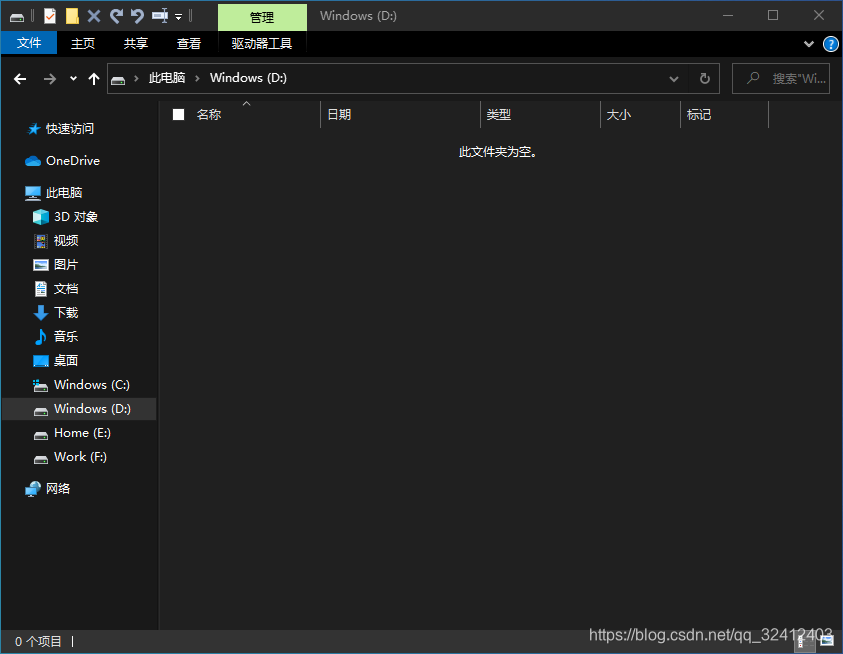Select 此电脑 in the navigation pane
This screenshot has height=654, width=843.
(x=64, y=193)
